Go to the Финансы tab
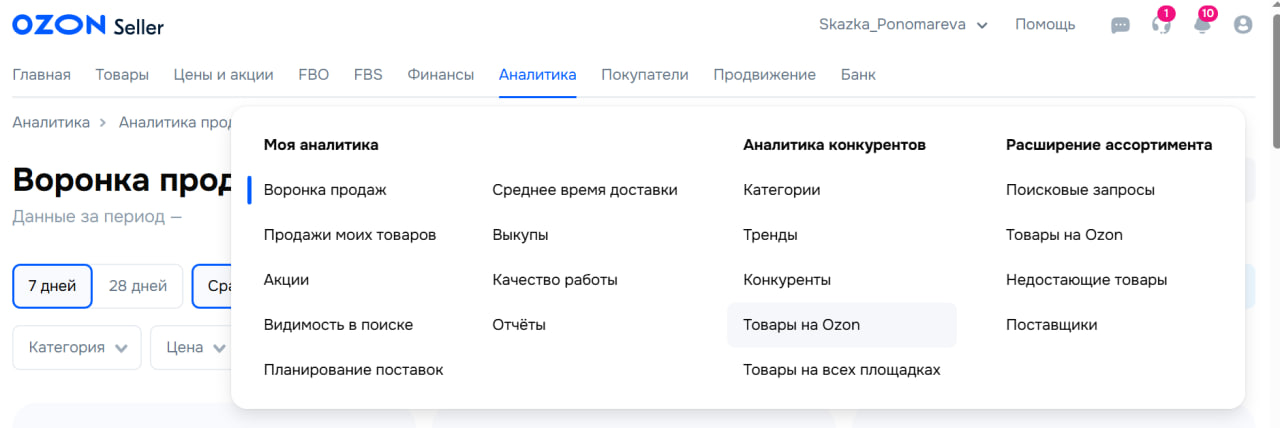The width and height of the screenshot is (1280, 428). pos(440,75)
